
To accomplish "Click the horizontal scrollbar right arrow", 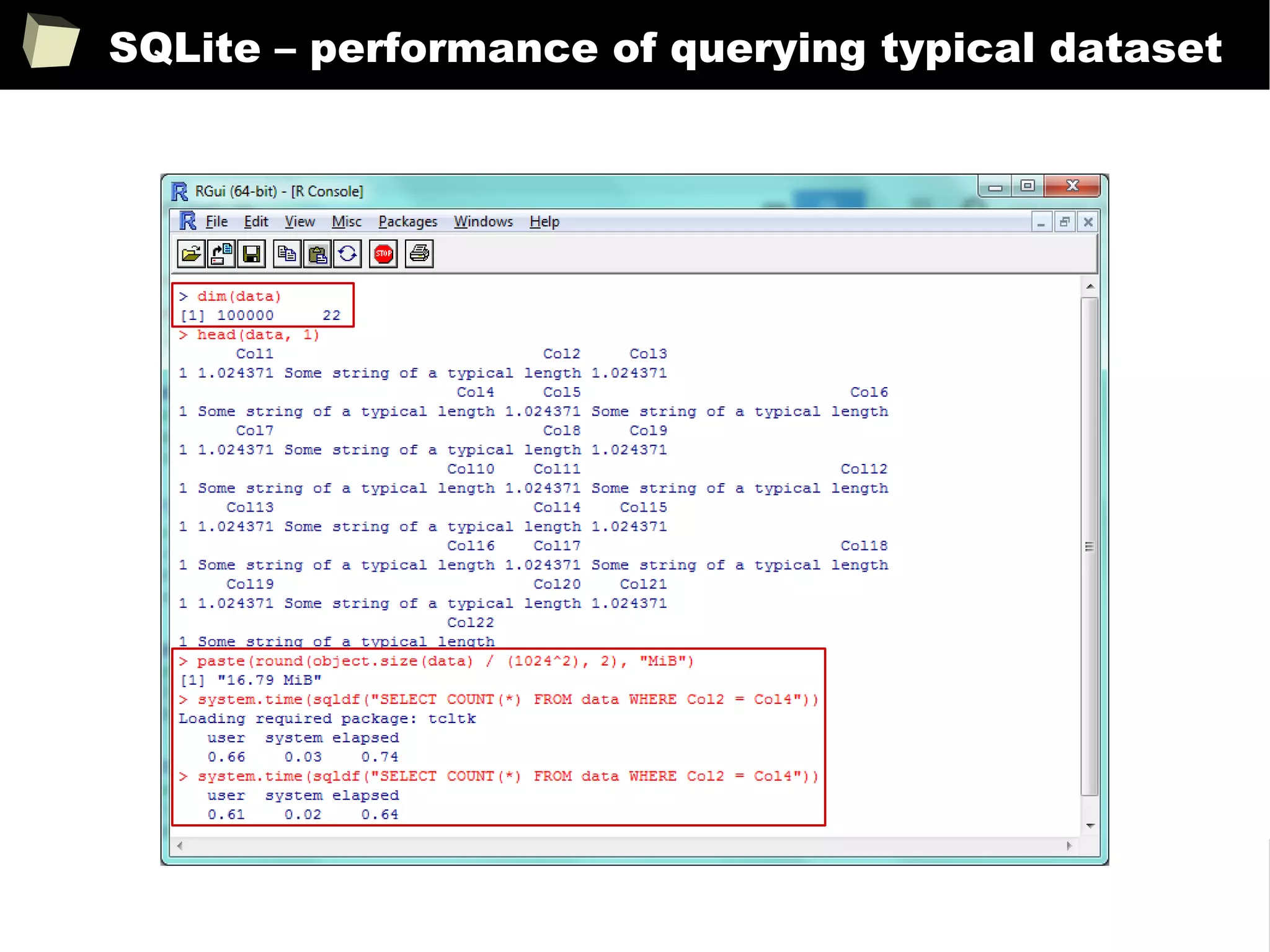I will (x=1068, y=845).
